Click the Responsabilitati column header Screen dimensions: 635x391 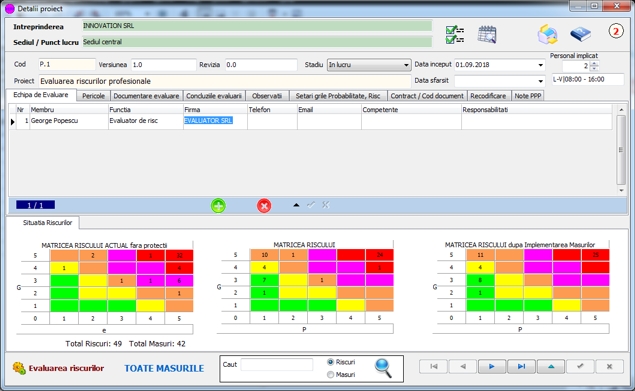tap(537, 109)
